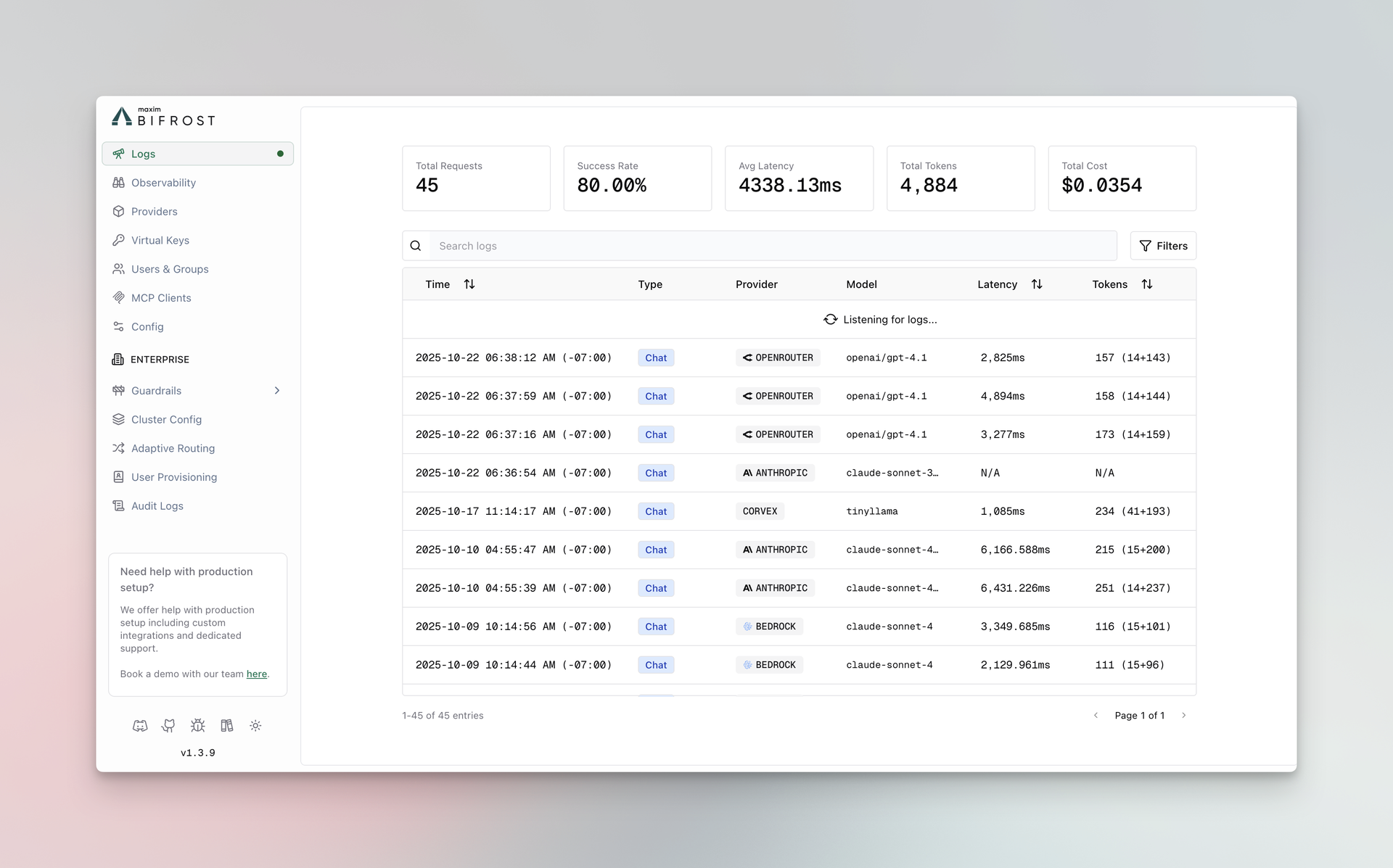Click the '1-45 of 45 entries' text

pos(443,716)
